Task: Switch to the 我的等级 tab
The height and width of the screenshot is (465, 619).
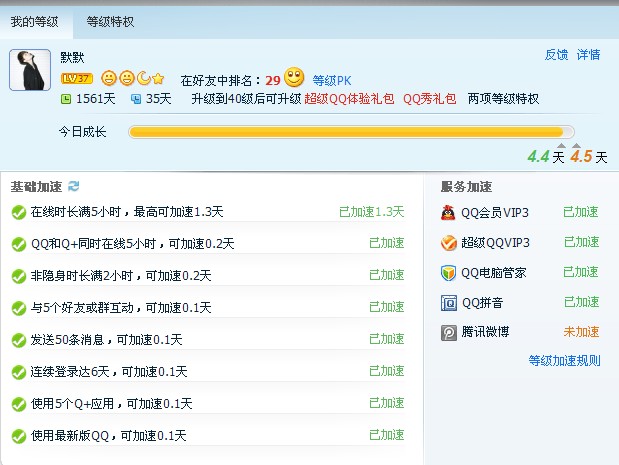Action: (35, 22)
